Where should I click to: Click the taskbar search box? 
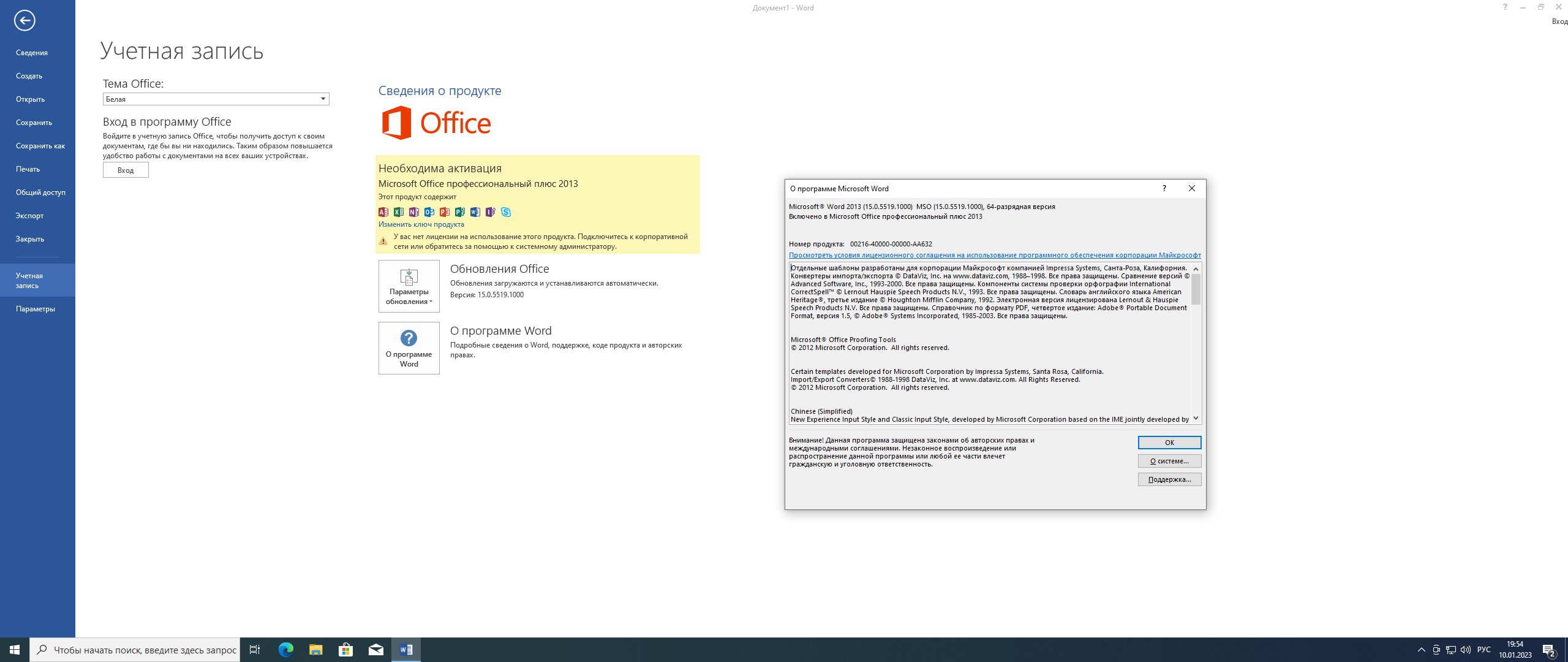[135, 650]
